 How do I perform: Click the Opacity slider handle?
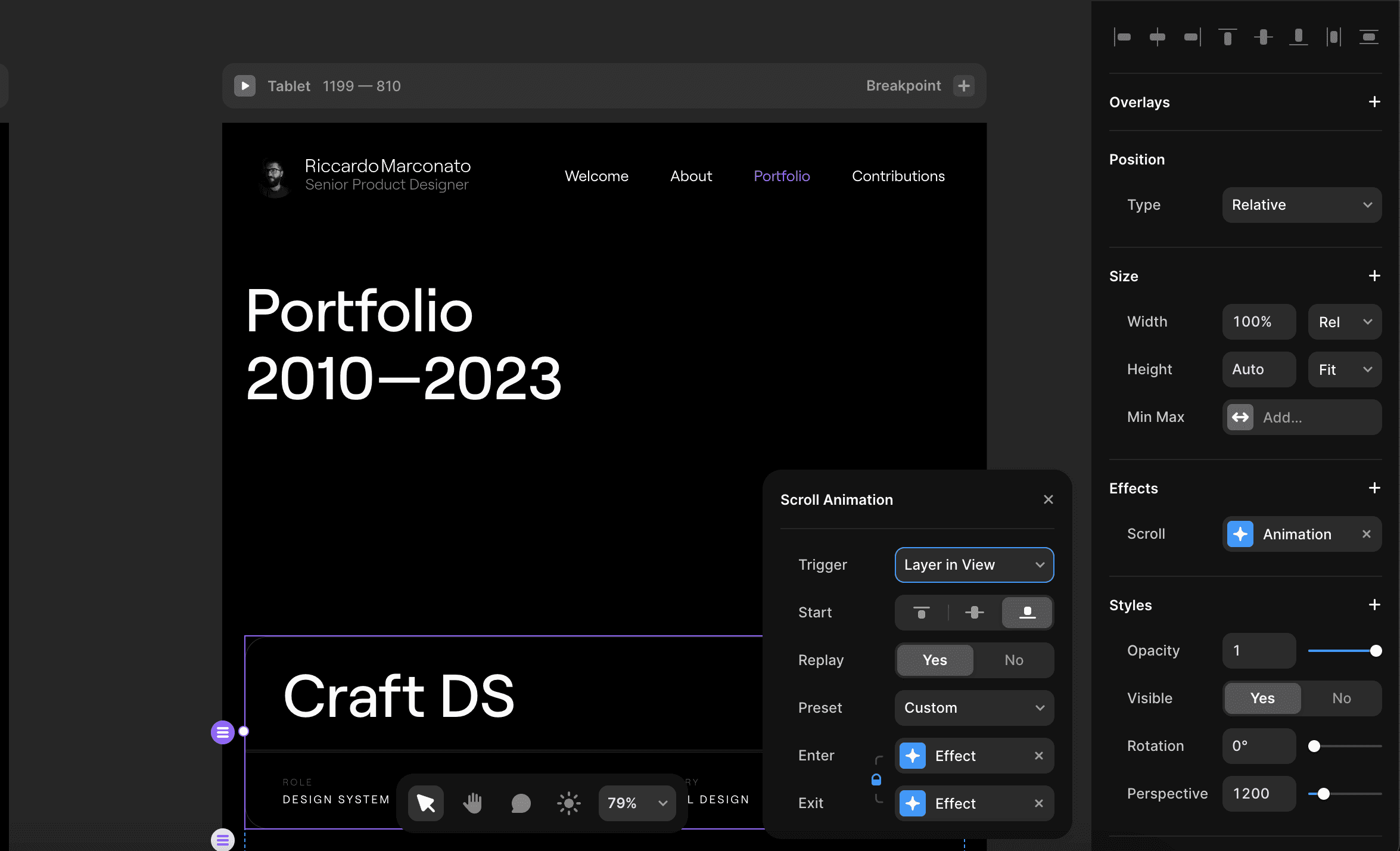[1376, 651]
